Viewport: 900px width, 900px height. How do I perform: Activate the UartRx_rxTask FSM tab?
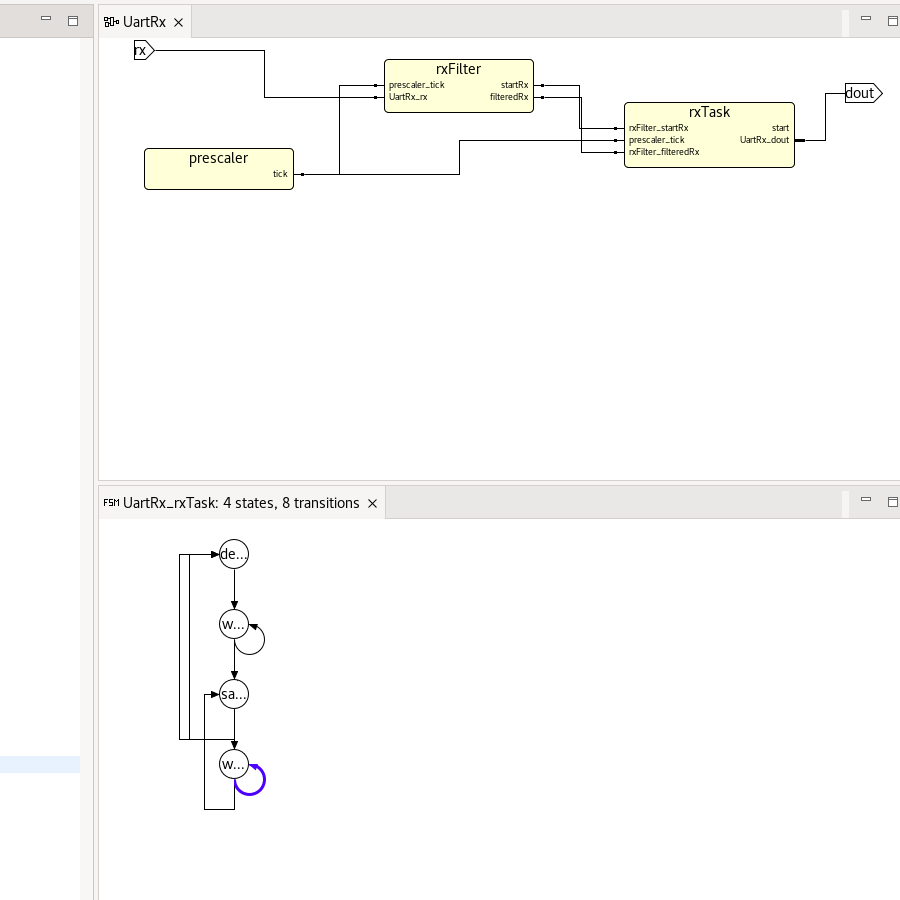[x=240, y=503]
